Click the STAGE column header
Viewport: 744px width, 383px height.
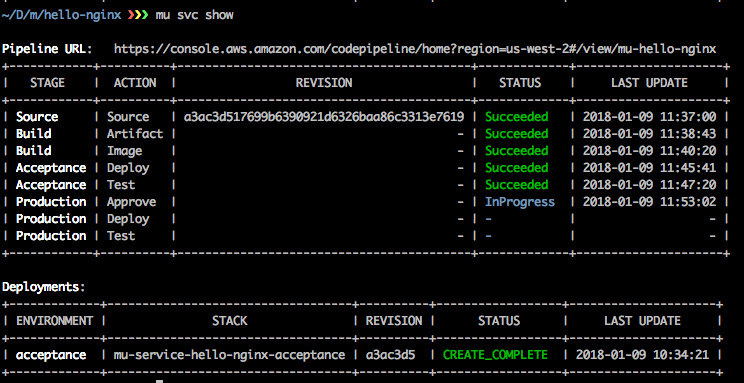tap(47, 83)
